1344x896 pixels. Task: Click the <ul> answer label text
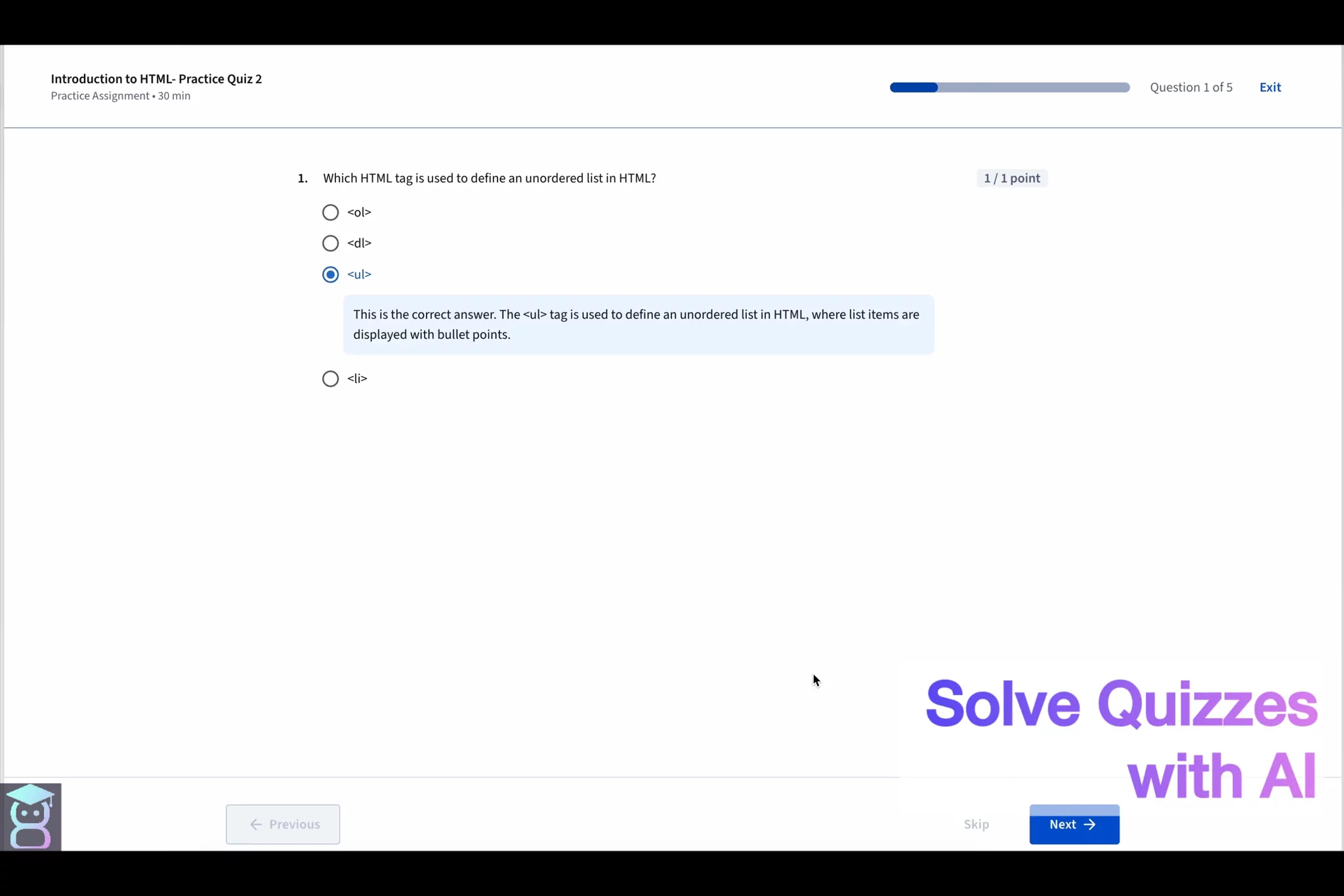tap(359, 274)
